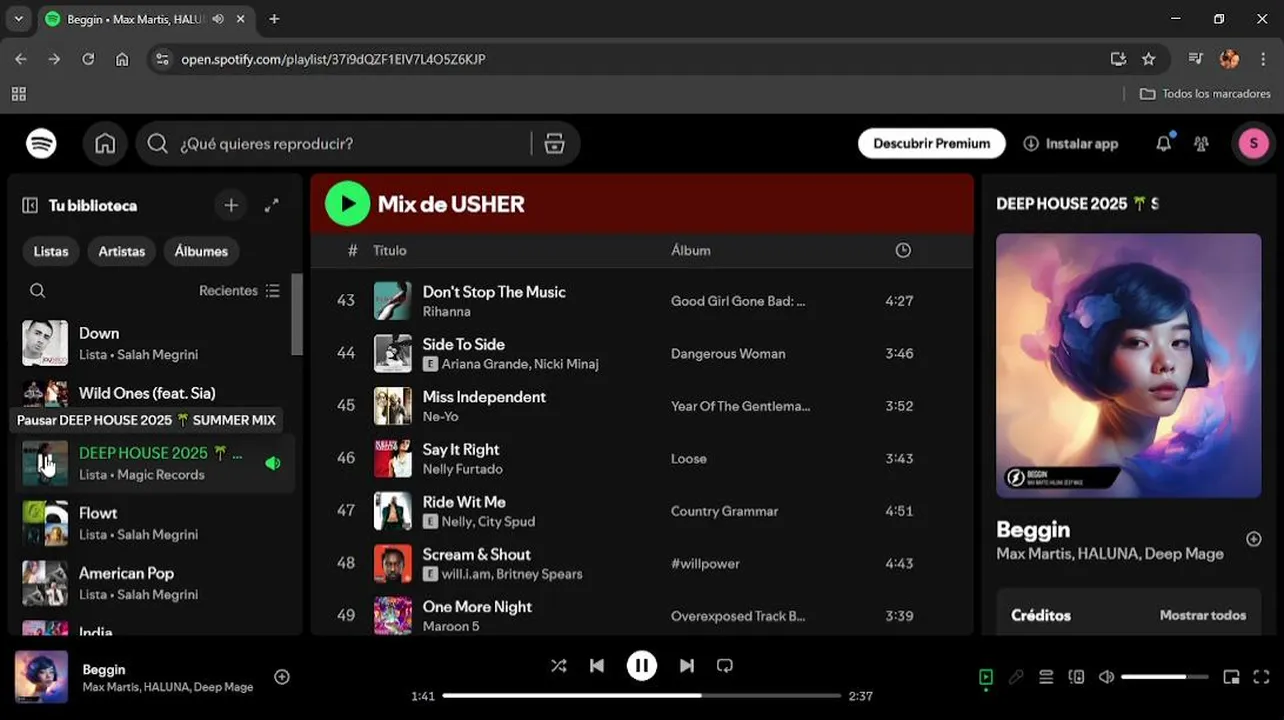Open the Country Grammar album link
This screenshot has height=720, width=1284.
(724, 511)
